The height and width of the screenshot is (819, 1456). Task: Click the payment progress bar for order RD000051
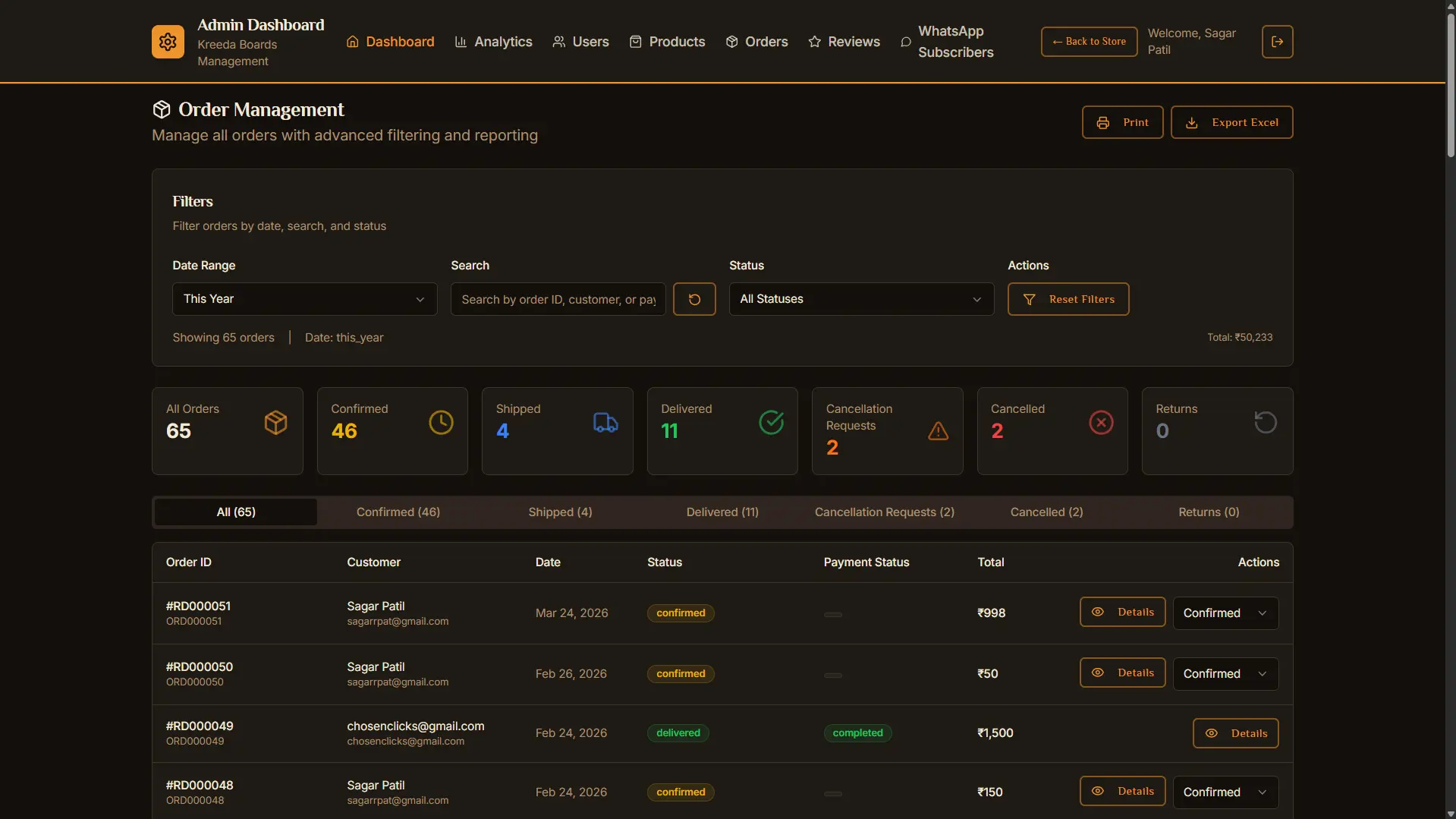(x=832, y=614)
